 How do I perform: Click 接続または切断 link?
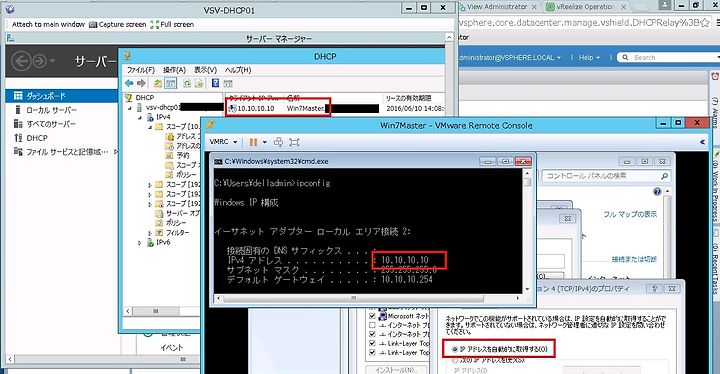[x=634, y=259]
